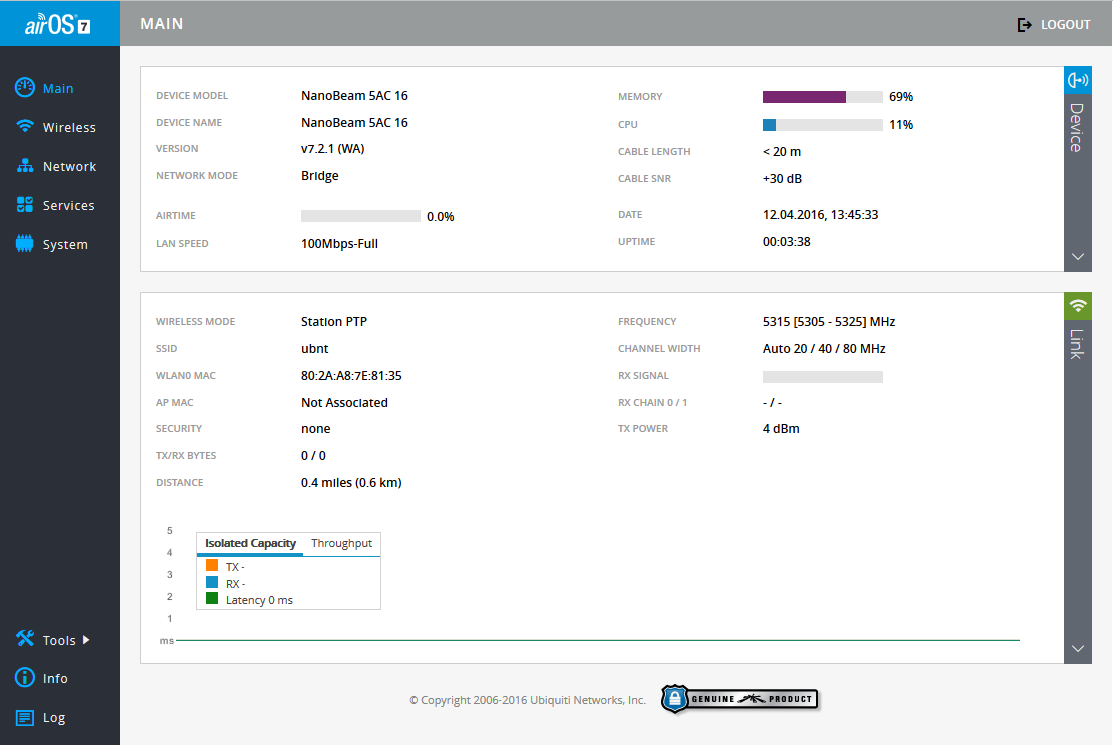Open the Tools submenu

tap(59, 640)
